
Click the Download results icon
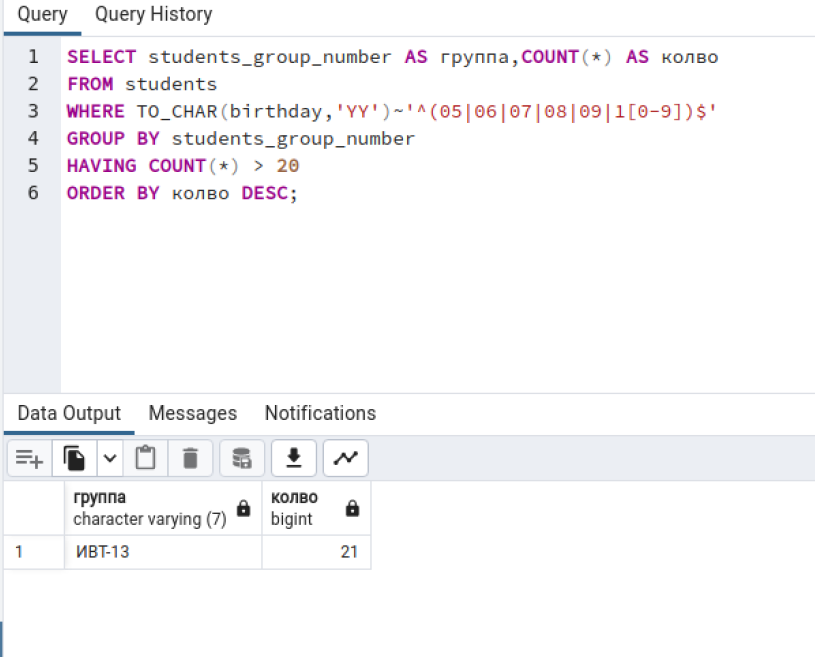pyautogui.click(x=294, y=458)
